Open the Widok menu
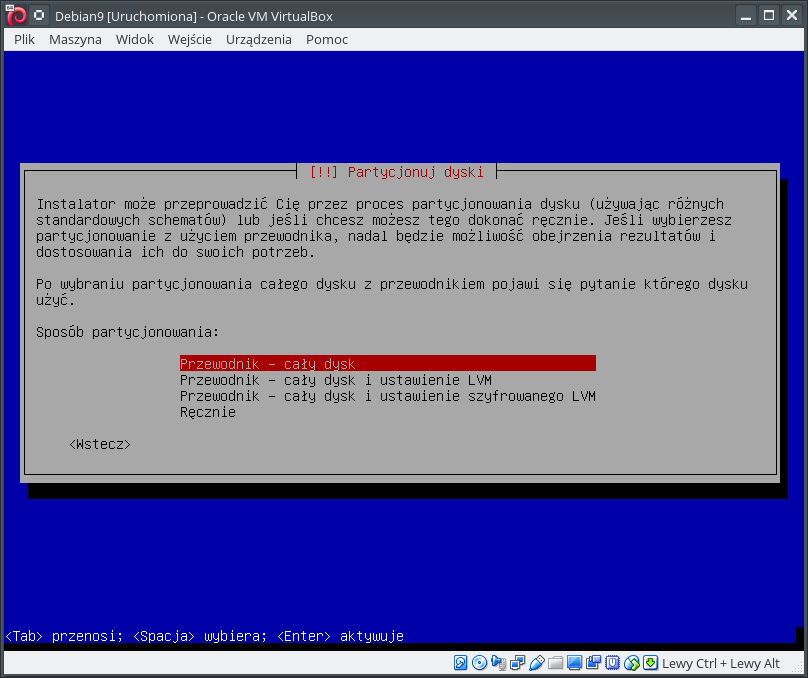Screen dimensions: 808x678 pos(135,39)
